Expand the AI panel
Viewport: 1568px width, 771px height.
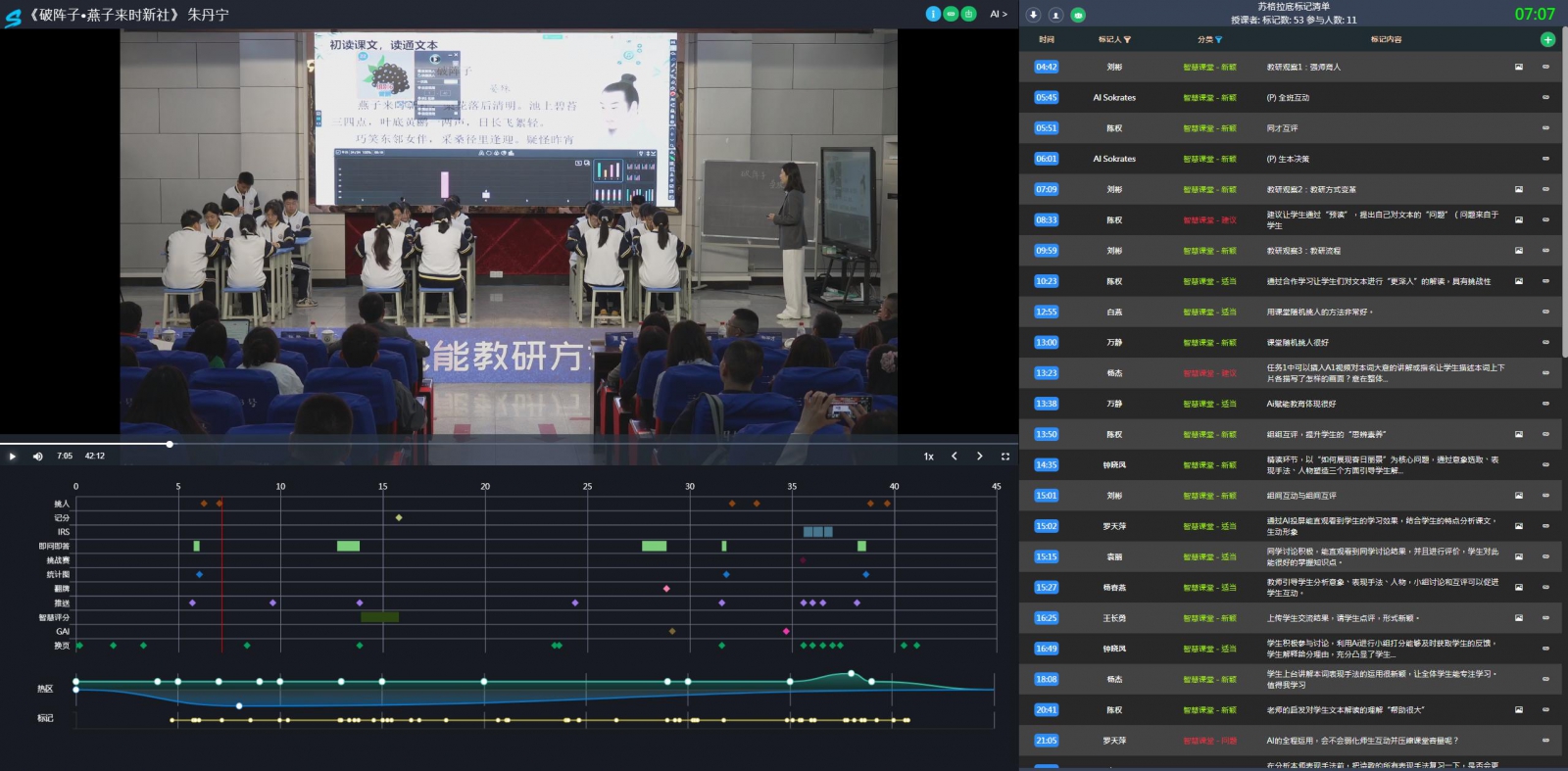(x=998, y=14)
